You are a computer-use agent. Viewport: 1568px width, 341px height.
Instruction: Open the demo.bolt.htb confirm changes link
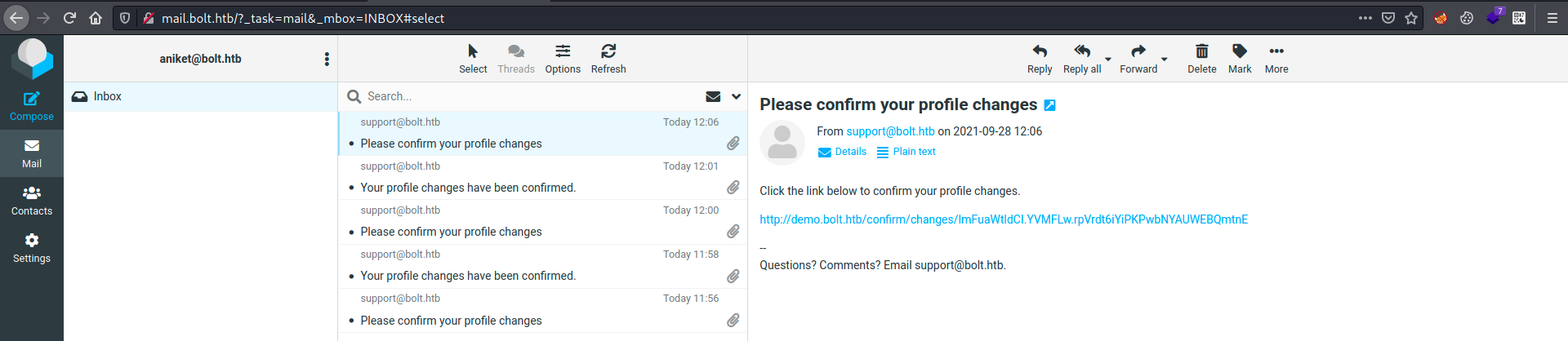coord(1004,219)
